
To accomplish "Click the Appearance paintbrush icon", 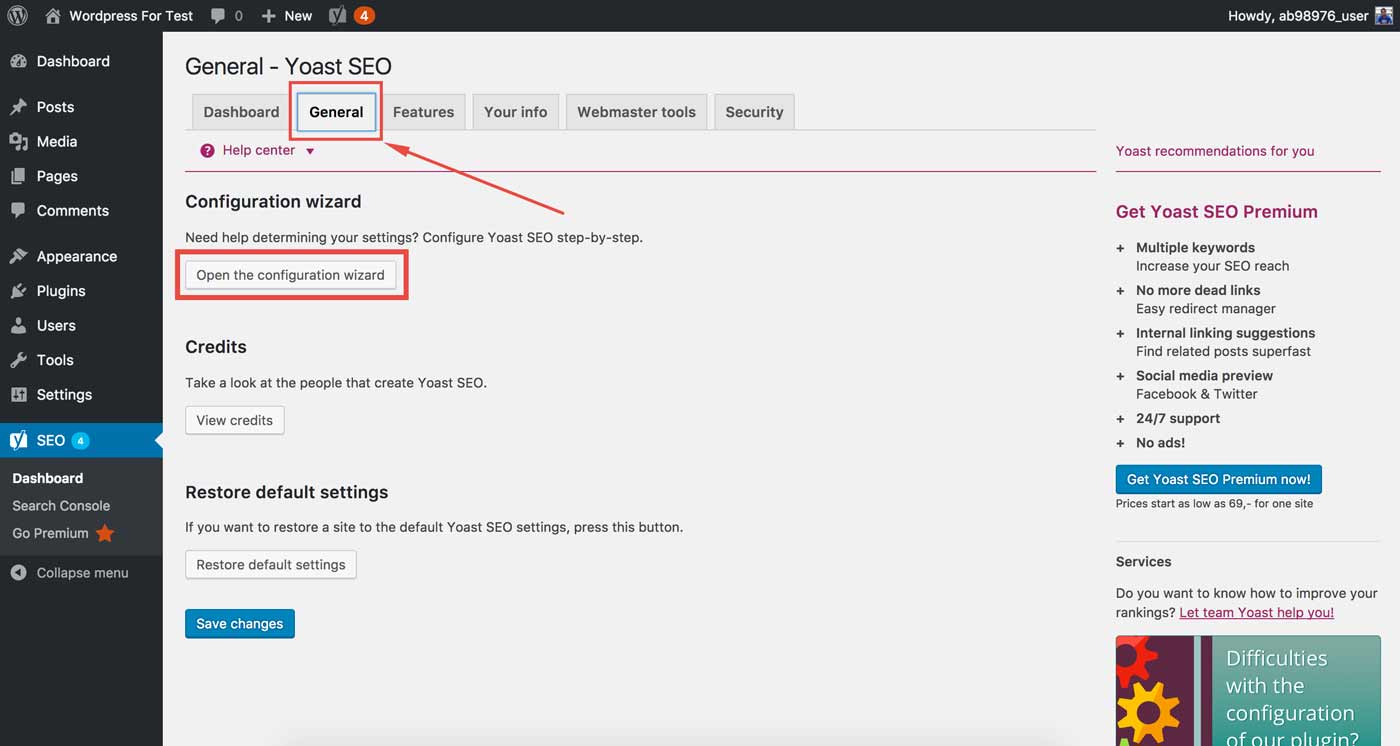I will coord(18,256).
